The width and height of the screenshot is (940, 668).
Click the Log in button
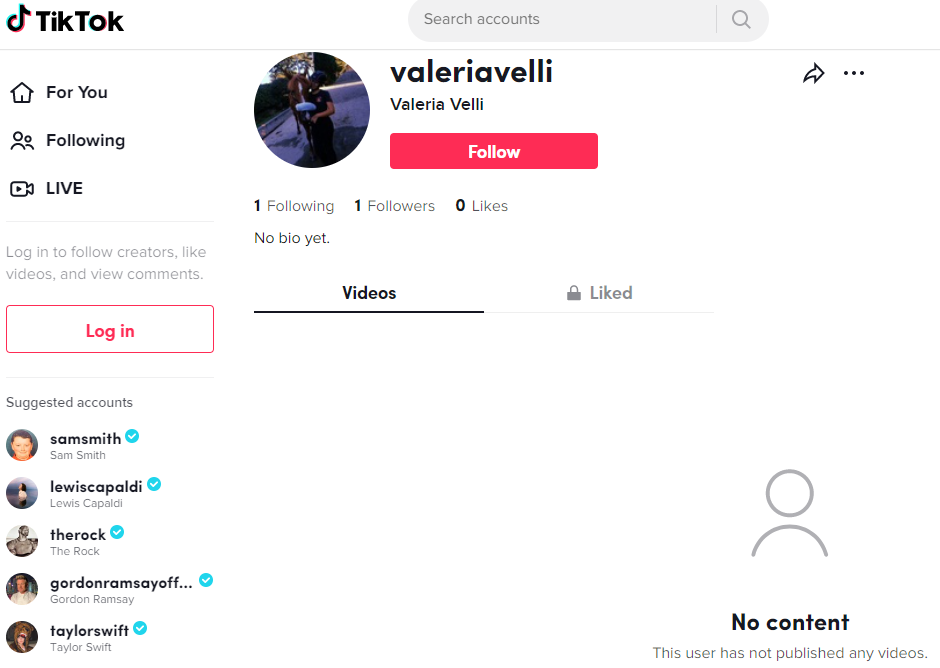point(110,329)
